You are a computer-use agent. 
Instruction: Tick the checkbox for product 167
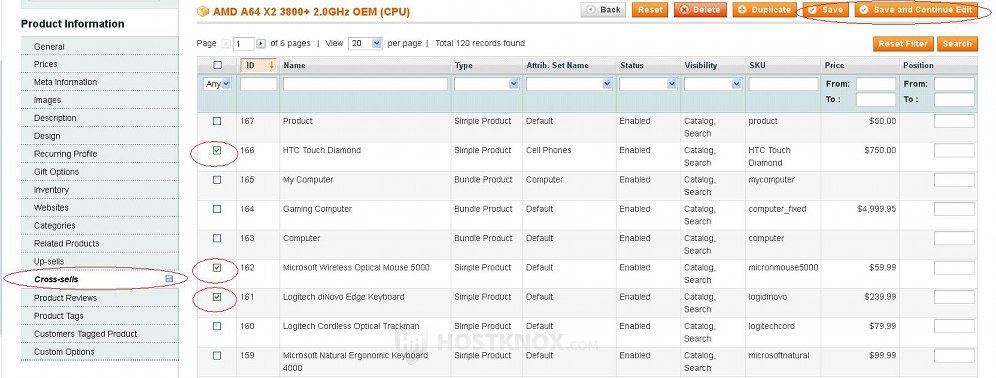click(217, 121)
